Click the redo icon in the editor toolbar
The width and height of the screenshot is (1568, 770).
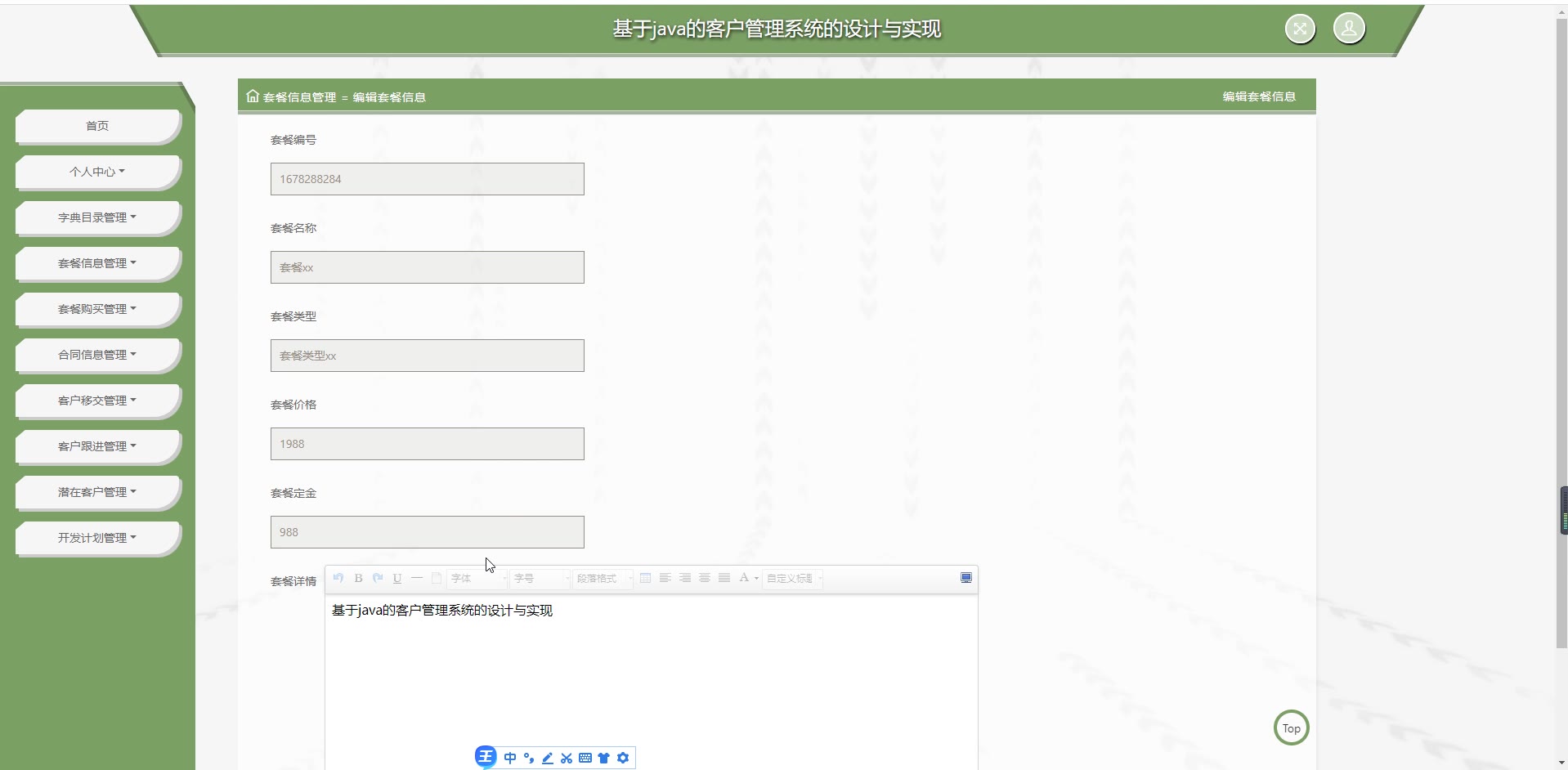coord(378,578)
